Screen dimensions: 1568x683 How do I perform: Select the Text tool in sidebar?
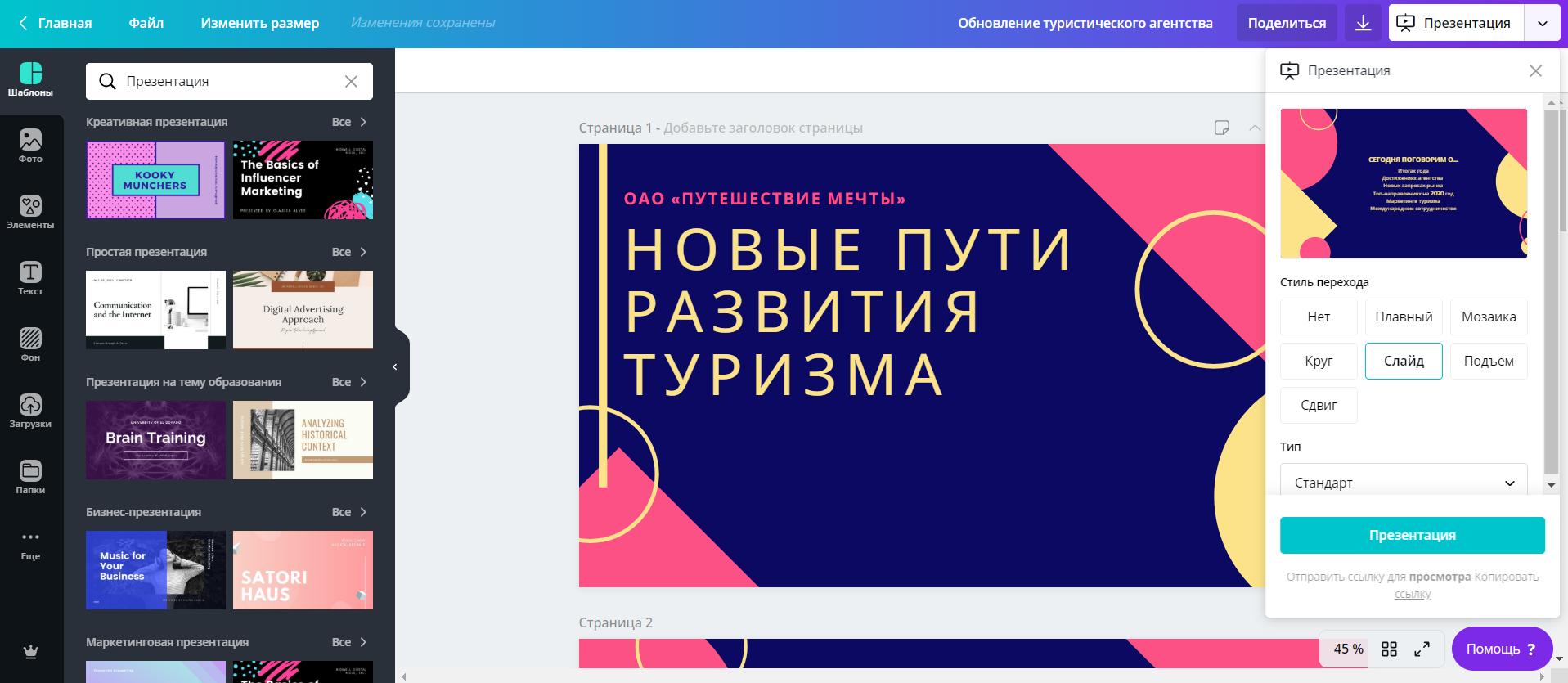pos(30,278)
